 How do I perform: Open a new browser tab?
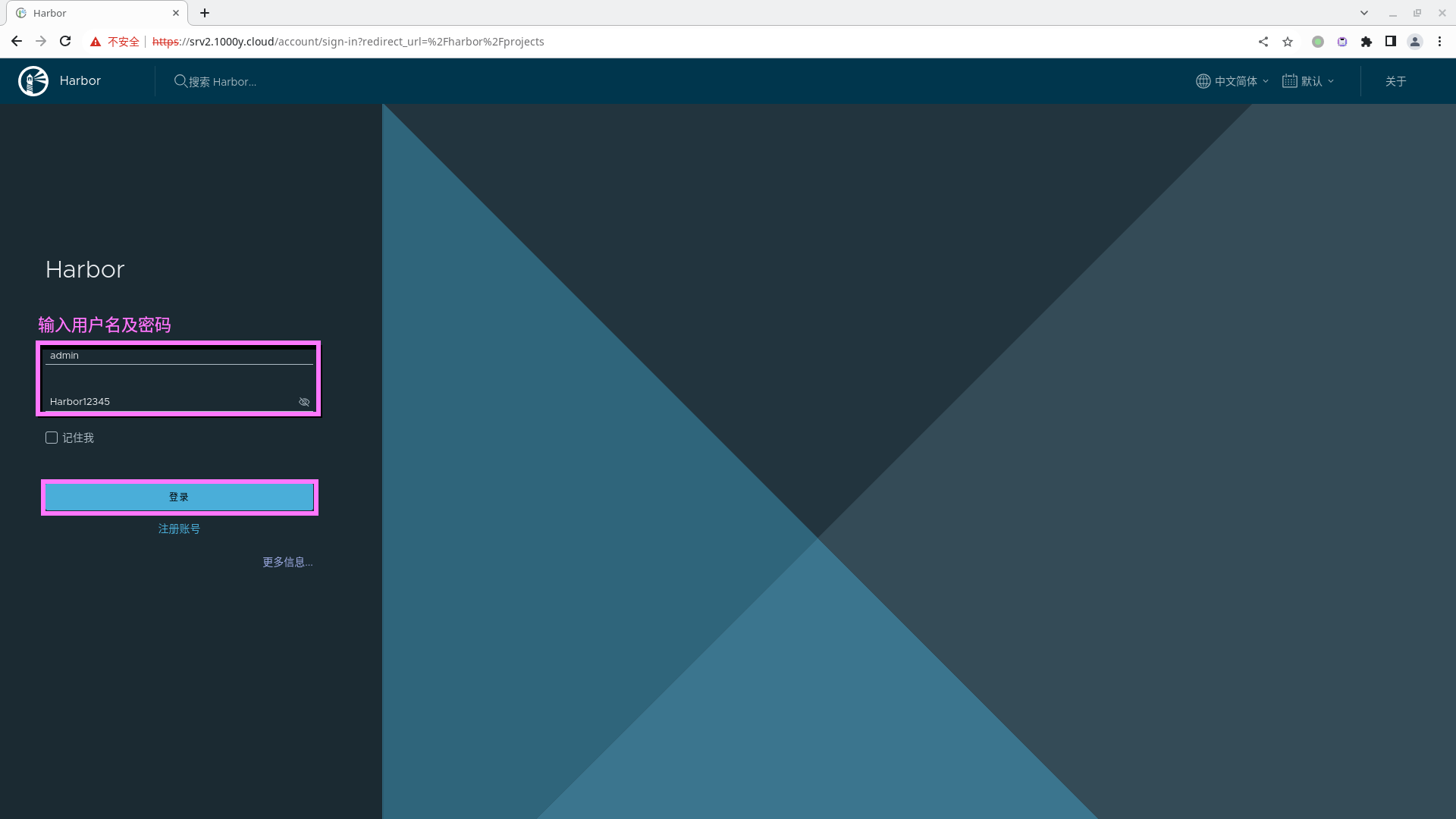point(205,13)
